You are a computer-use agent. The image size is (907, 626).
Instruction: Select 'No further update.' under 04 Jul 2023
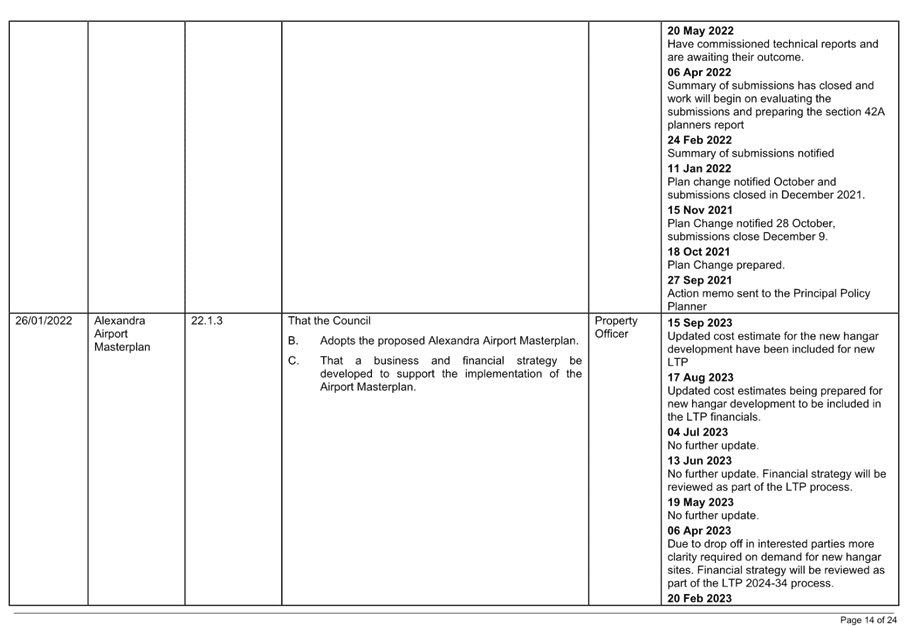coord(713,446)
